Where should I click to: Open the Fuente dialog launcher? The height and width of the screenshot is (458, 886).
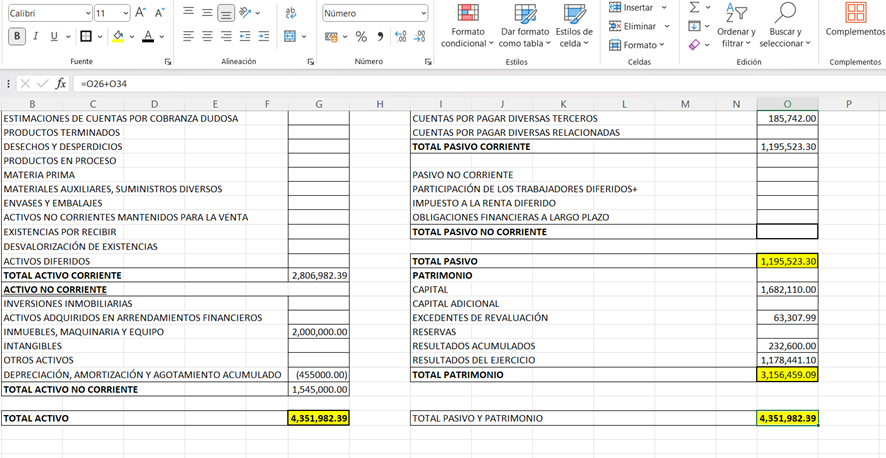point(168,62)
